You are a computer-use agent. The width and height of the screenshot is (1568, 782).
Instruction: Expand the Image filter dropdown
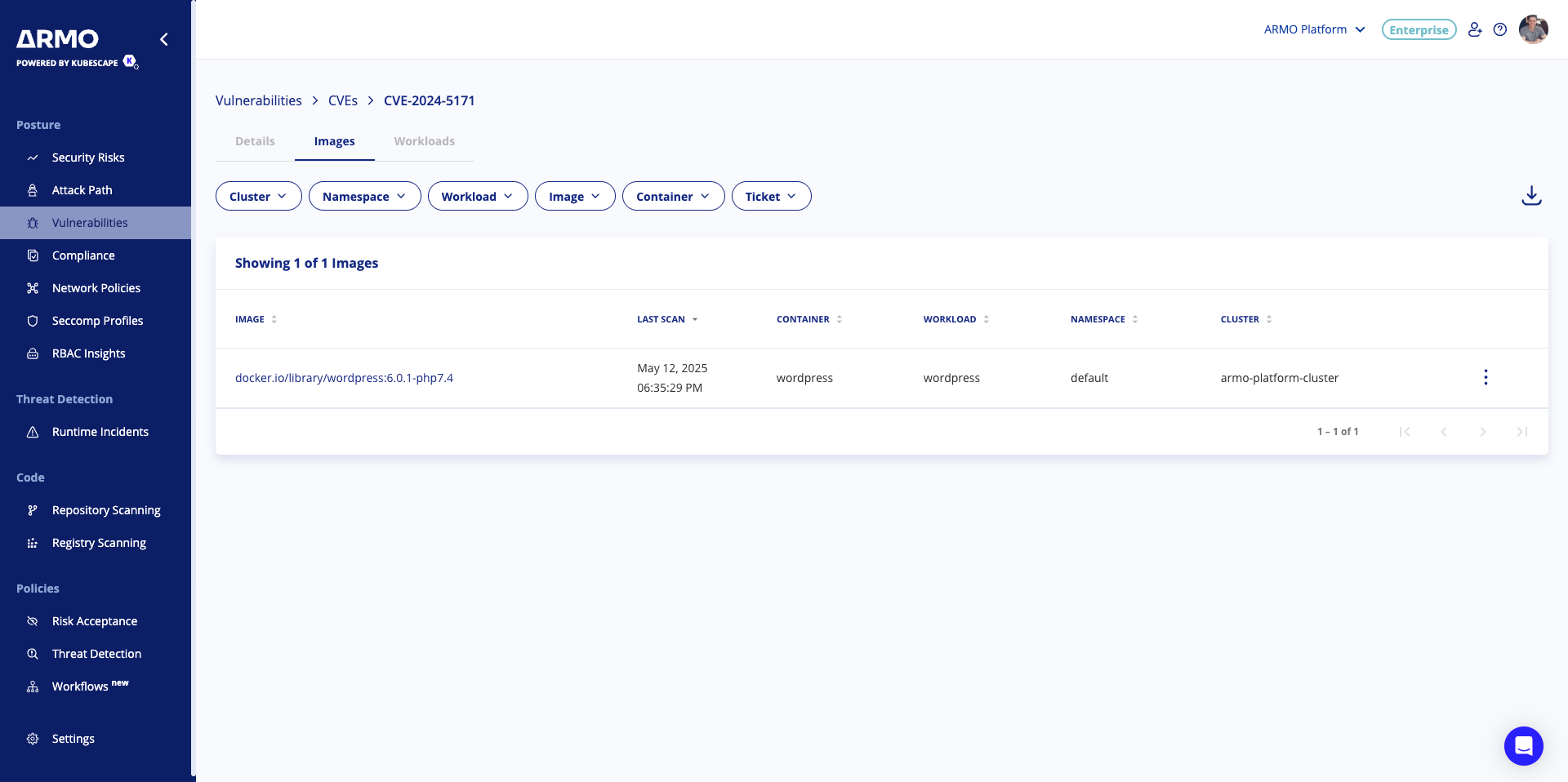point(575,196)
